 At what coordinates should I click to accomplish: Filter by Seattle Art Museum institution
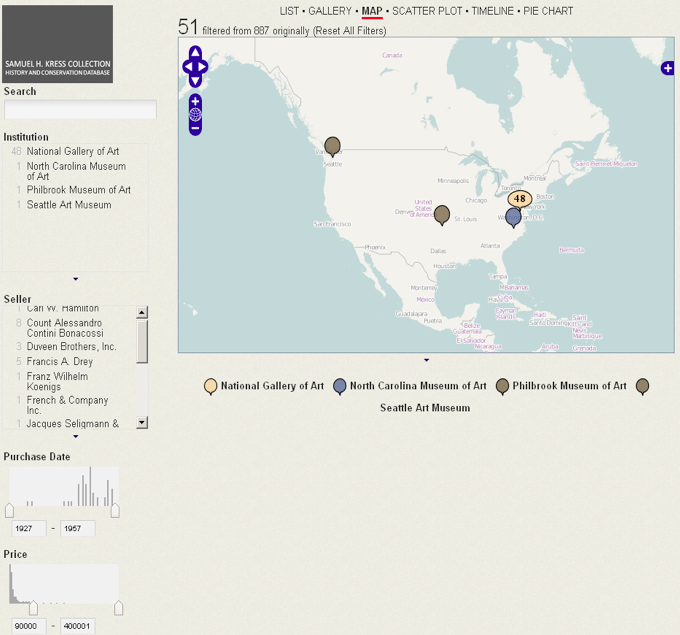(69, 205)
